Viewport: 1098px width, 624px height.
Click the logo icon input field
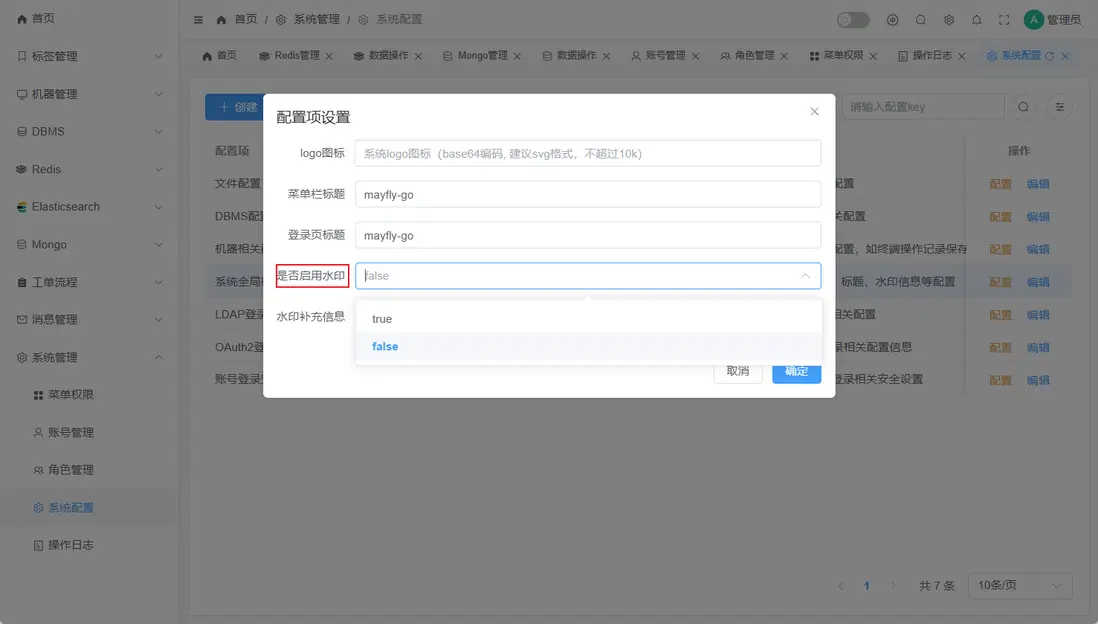(x=588, y=153)
